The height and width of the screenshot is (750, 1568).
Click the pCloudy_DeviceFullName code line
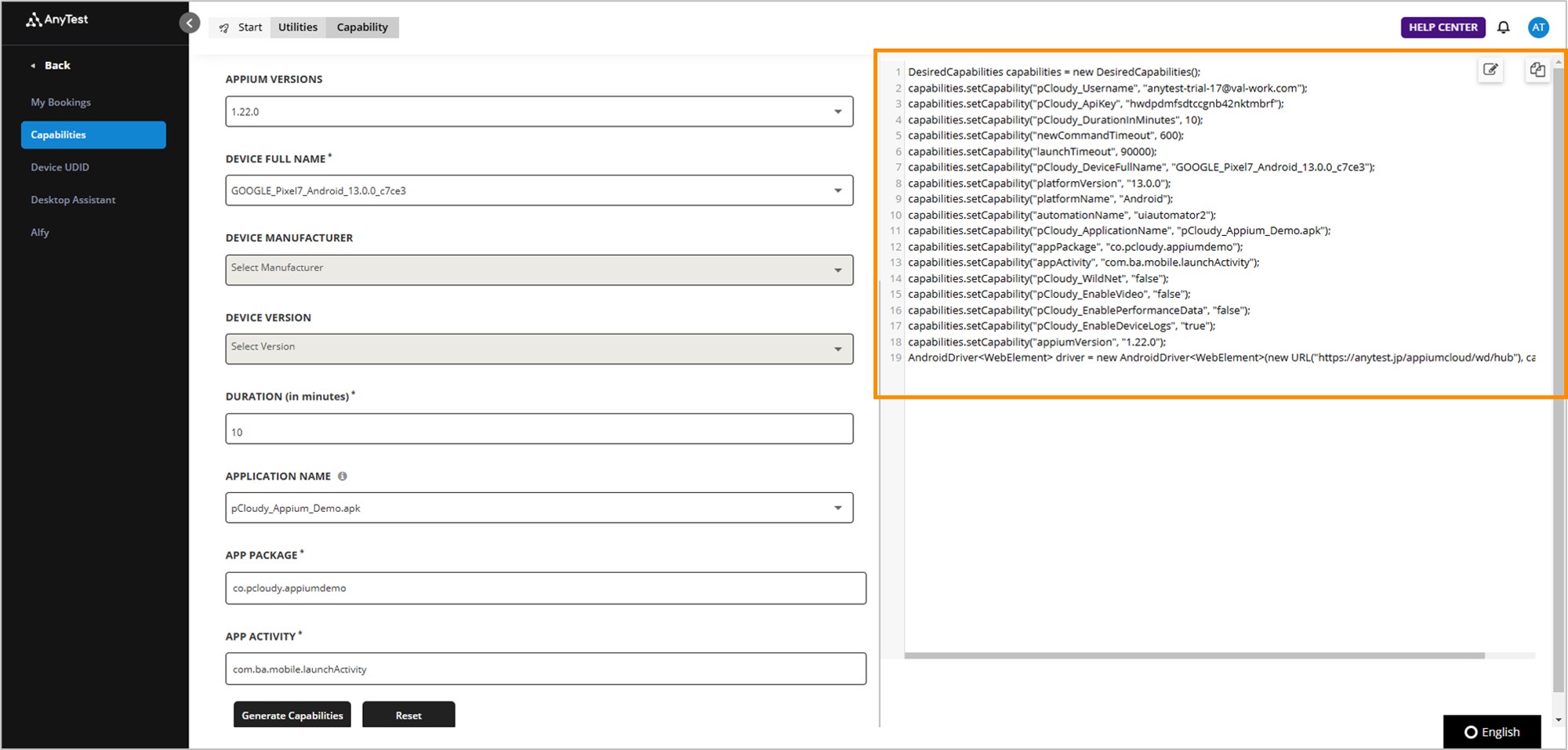pyautogui.click(x=1141, y=167)
